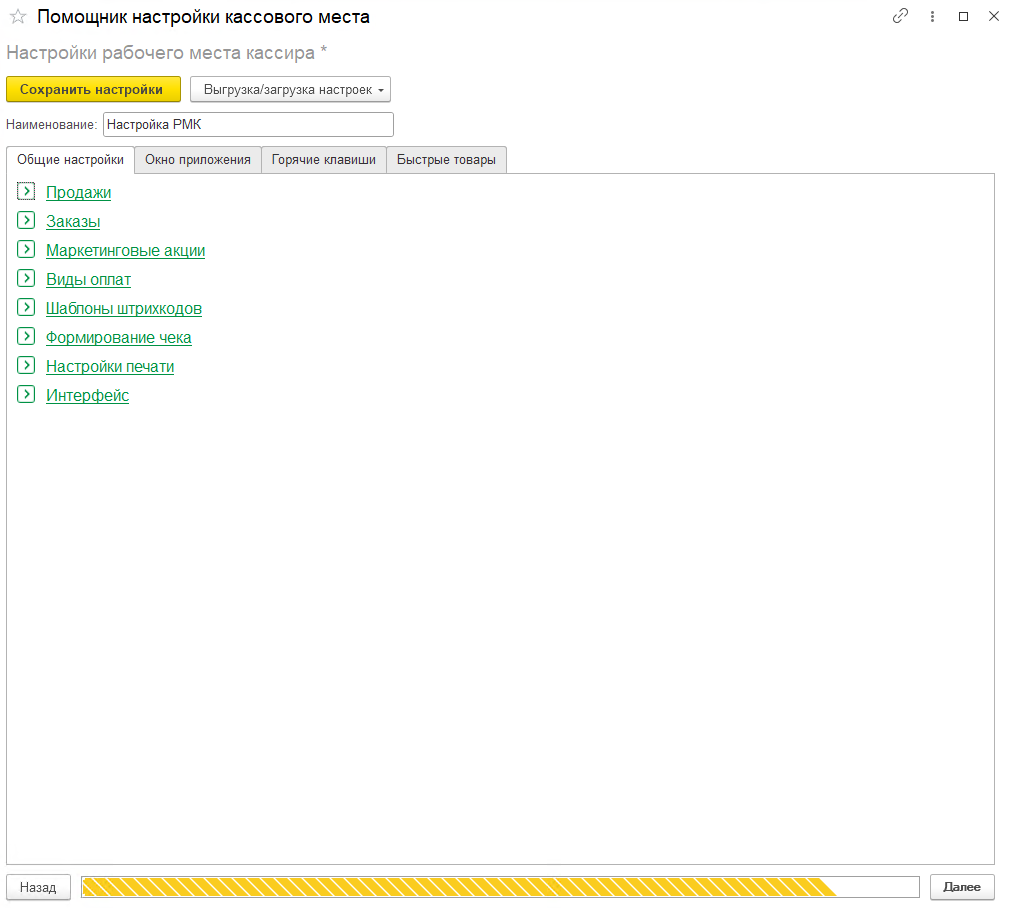Viewport: 1010px width, 908px height.
Task: Switch to the Окно приложения tab
Action: click(x=198, y=160)
